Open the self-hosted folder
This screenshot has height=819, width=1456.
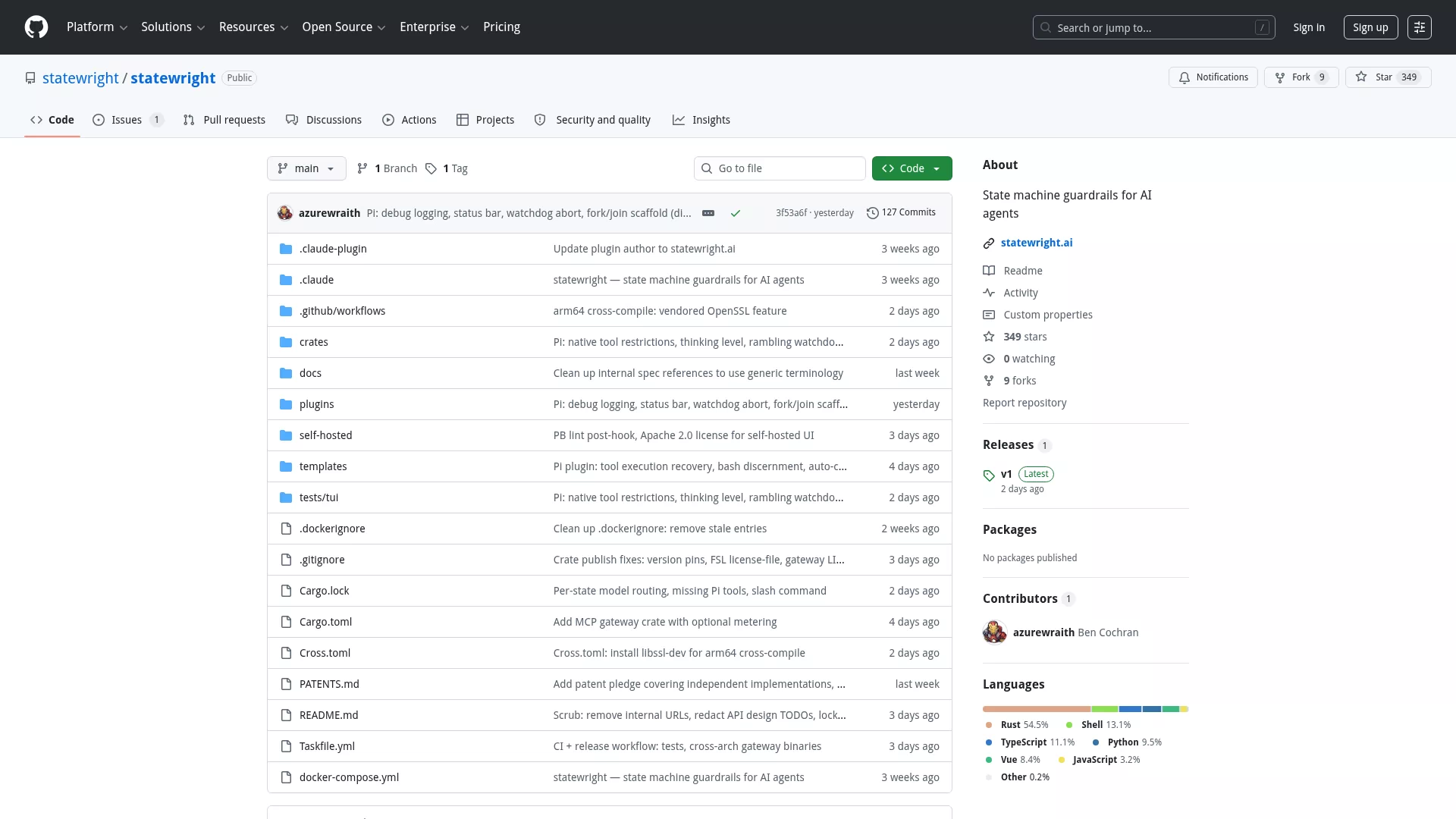tap(325, 435)
